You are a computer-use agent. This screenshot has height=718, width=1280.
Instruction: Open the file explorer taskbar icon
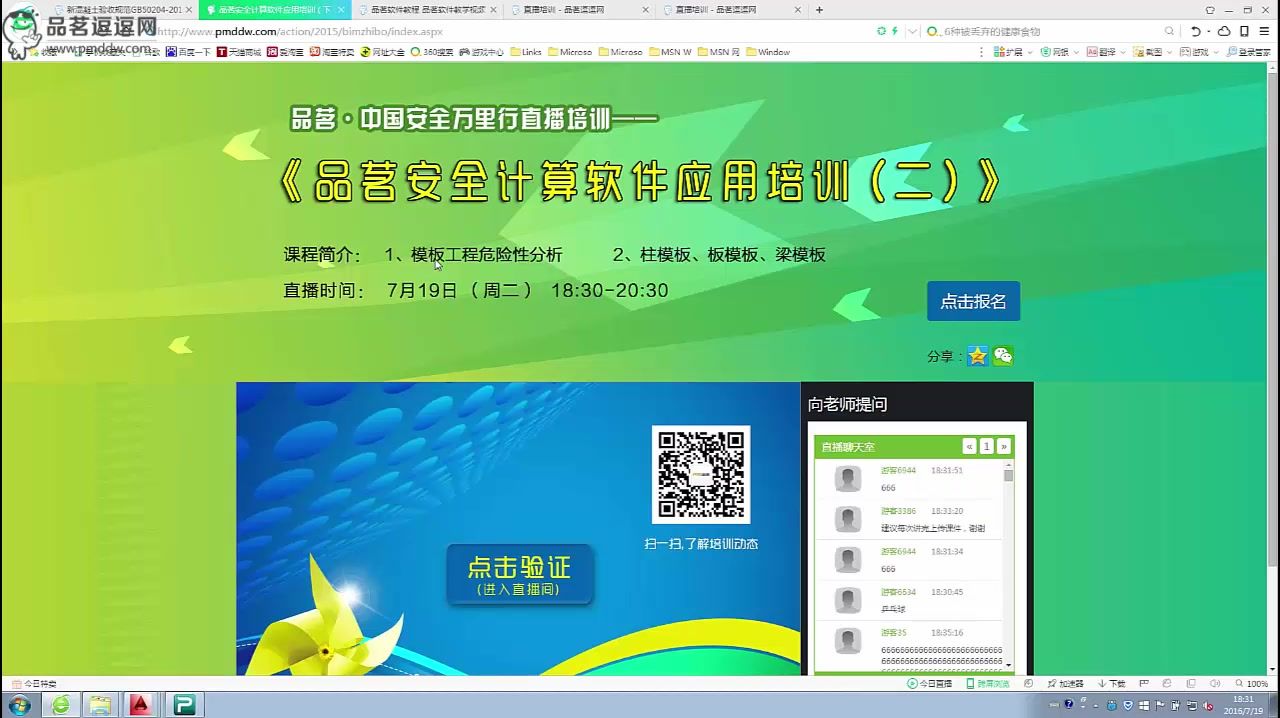[x=101, y=705]
